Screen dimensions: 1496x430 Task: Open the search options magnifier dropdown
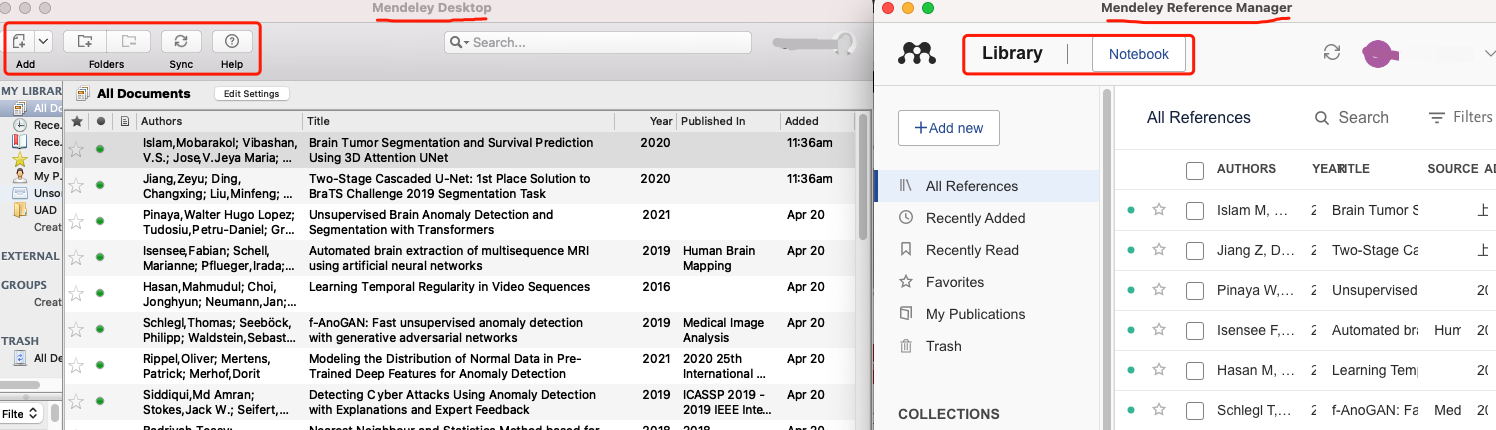[x=460, y=42]
